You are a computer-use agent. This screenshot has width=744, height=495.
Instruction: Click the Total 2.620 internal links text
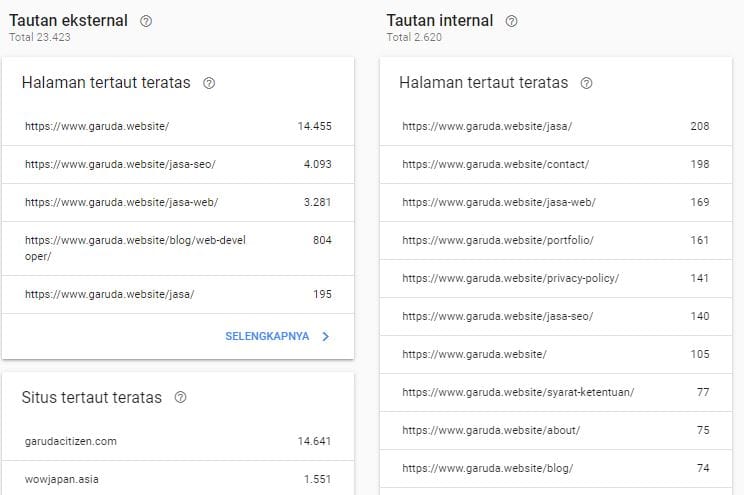(x=414, y=37)
